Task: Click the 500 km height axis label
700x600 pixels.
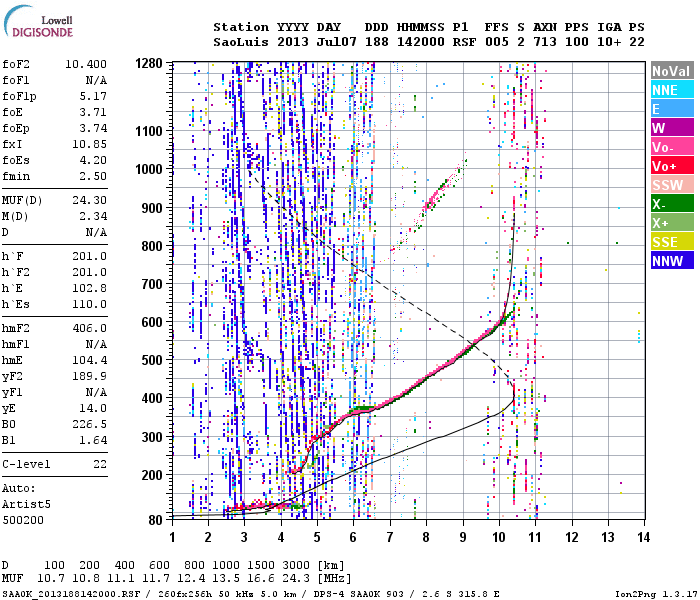Action: [x=152, y=360]
